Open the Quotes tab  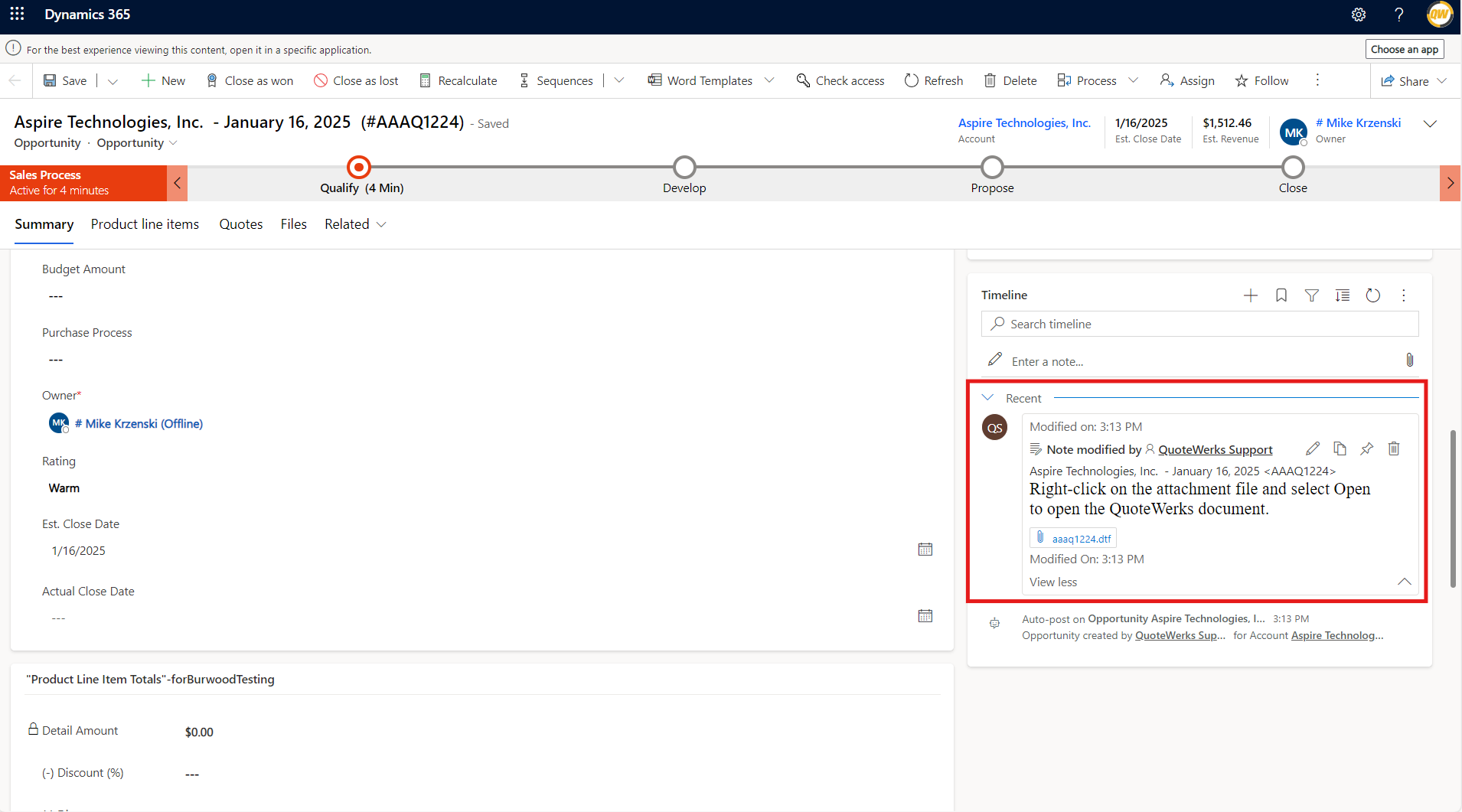[240, 224]
